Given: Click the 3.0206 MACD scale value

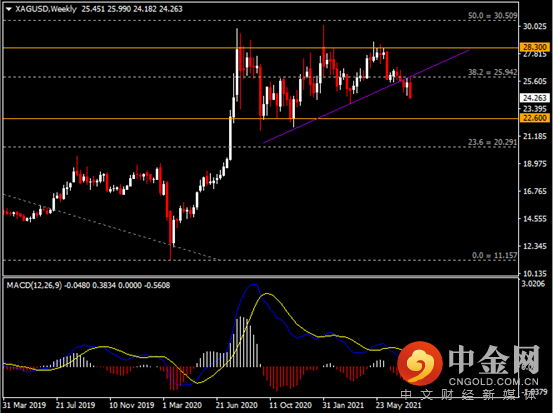Looking at the screenshot, I should pyautogui.click(x=533, y=284).
